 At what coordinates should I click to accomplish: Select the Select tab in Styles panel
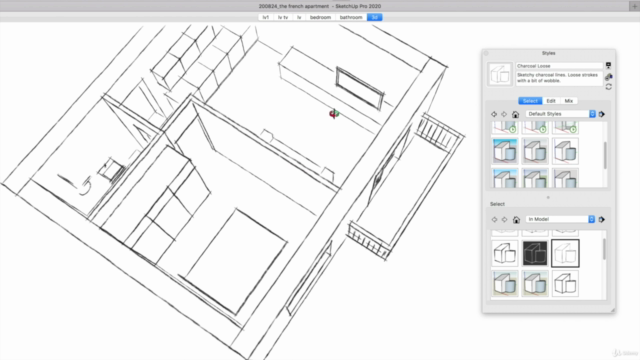click(x=530, y=101)
